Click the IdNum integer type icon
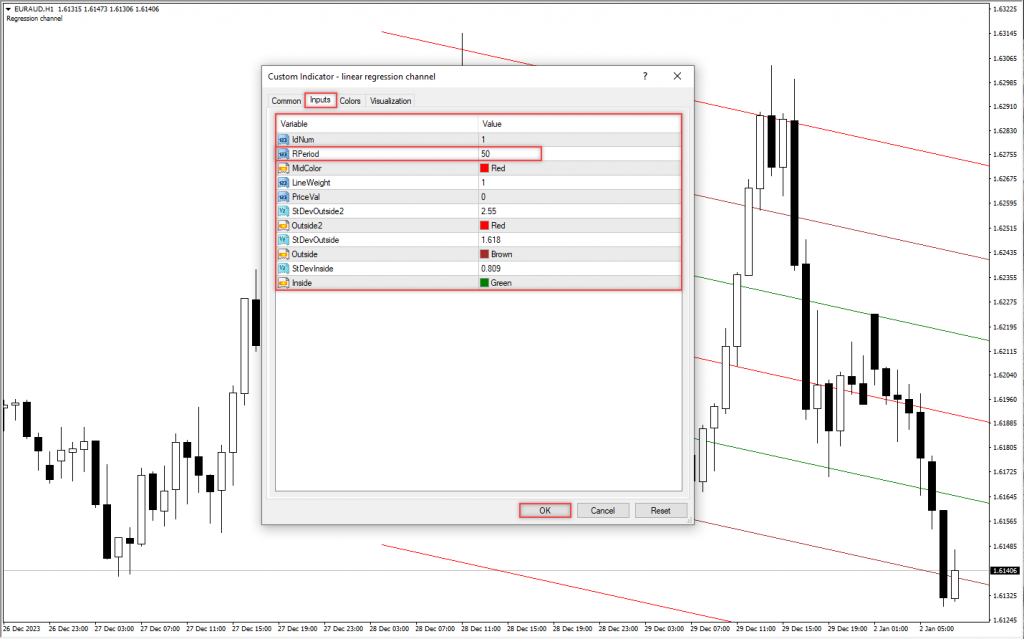Viewport: 1024px width, 639px height. (x=284, y=139)
